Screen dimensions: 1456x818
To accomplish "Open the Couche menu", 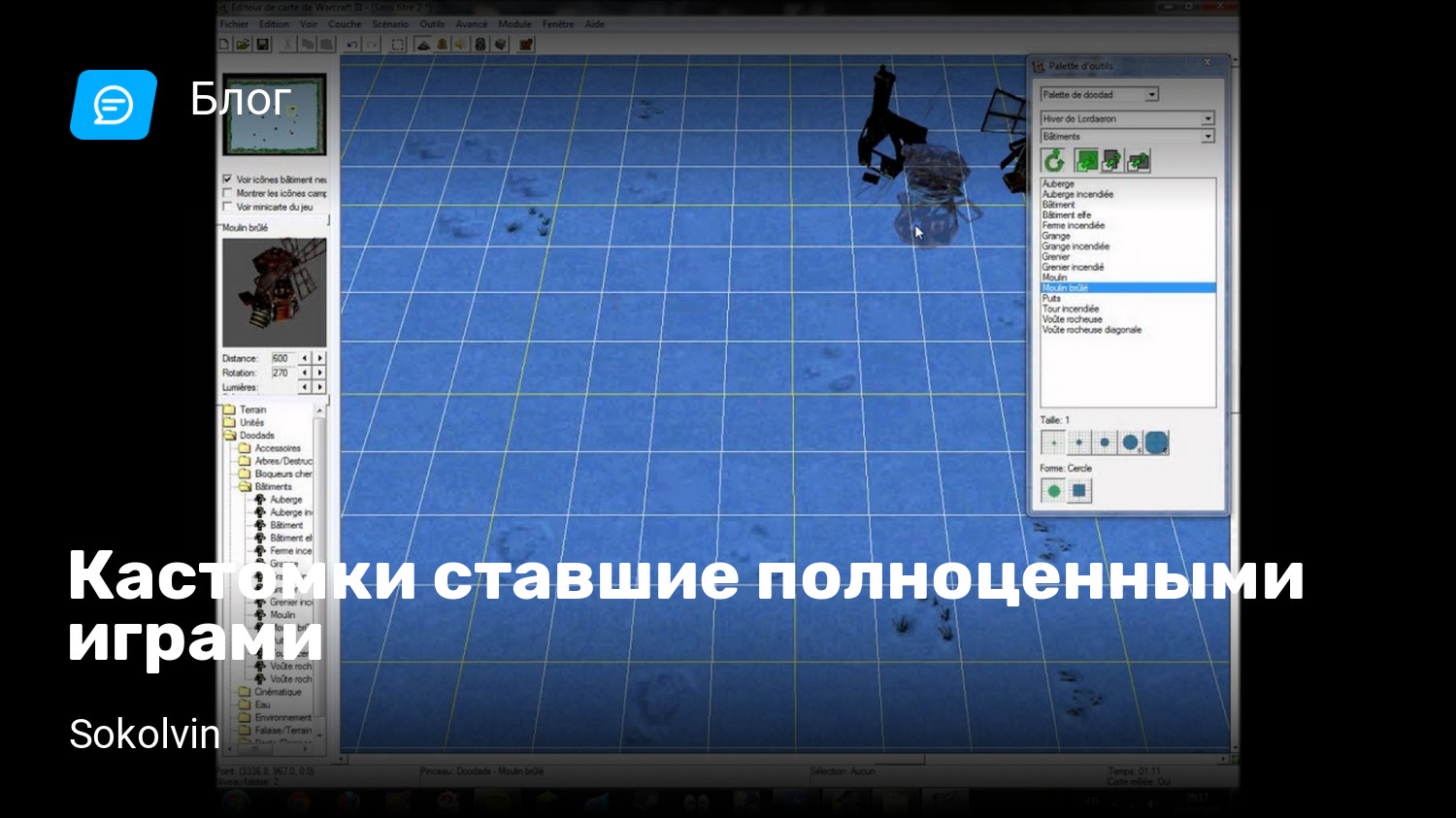I will [x=345, y=24].
